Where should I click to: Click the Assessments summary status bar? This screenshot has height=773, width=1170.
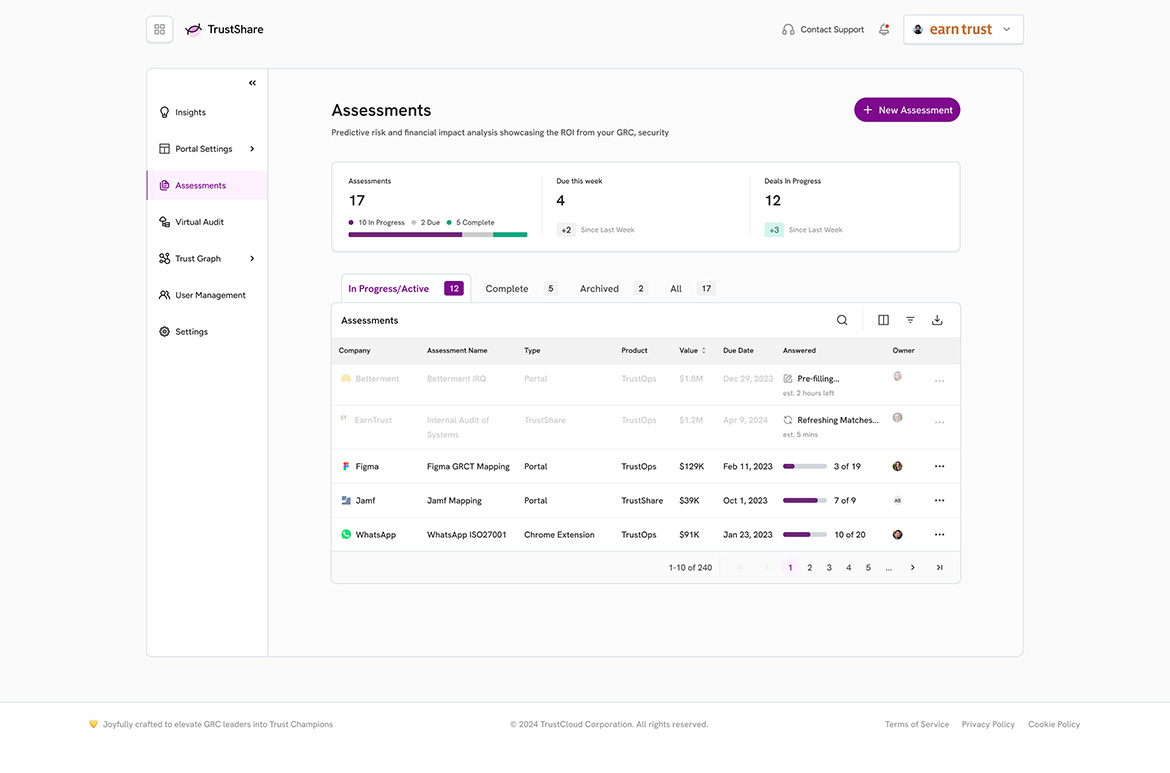pos(438,235)
